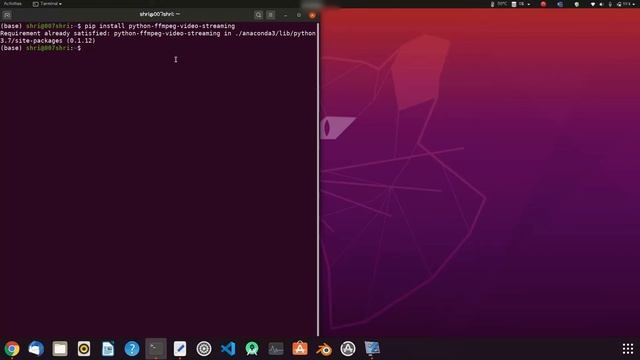The width and height of the screenshot is (640, 360).
Task: Show the applications grid
Action: 628,349
